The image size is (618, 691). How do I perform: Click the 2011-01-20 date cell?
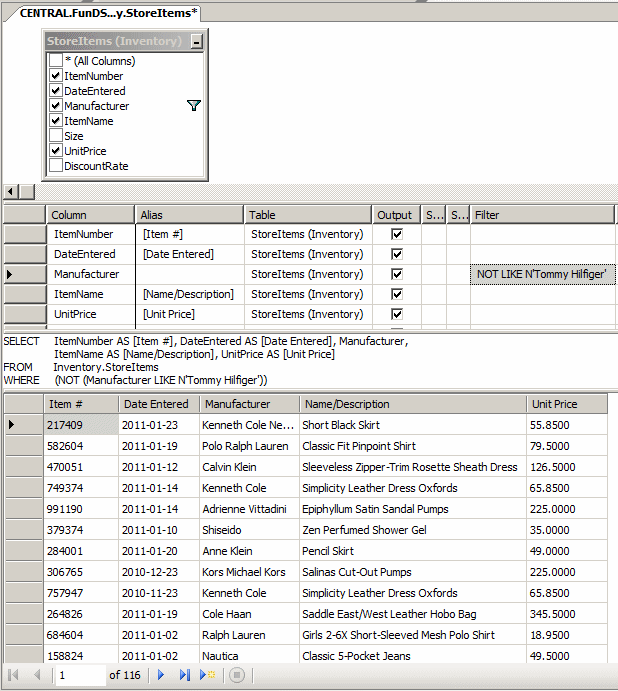pyautogui.click(x=159, y=551)
